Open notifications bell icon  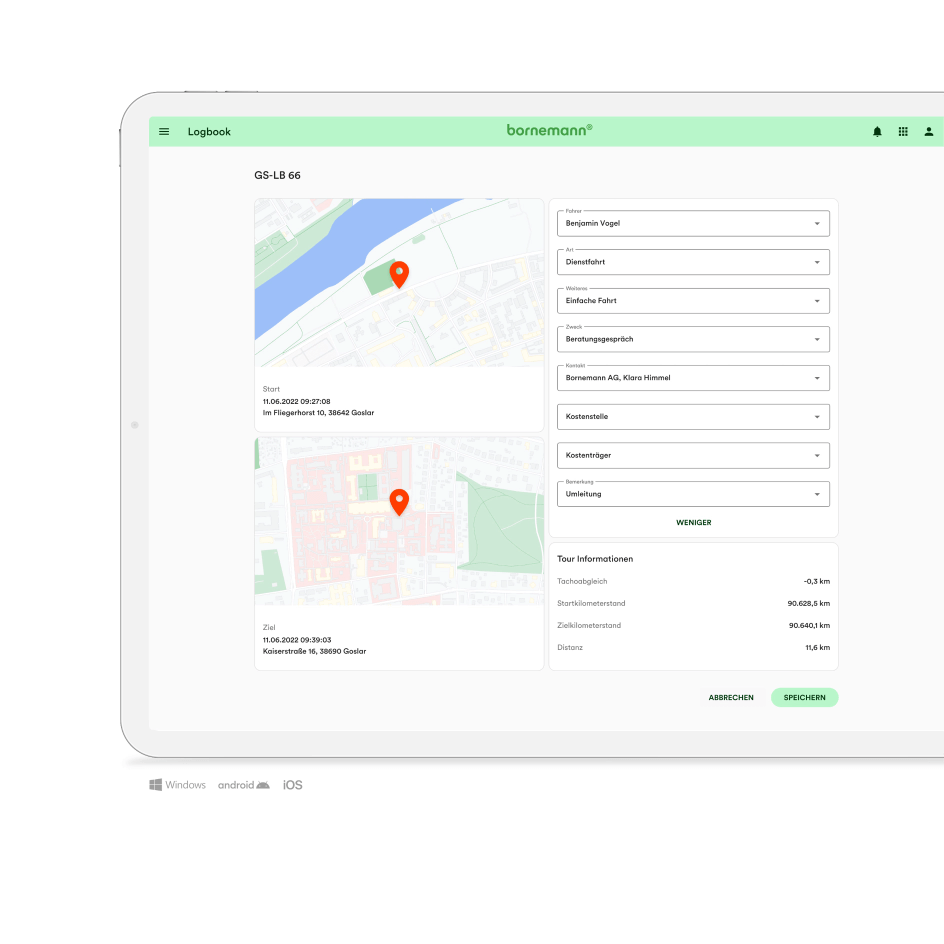coord(877,132)
